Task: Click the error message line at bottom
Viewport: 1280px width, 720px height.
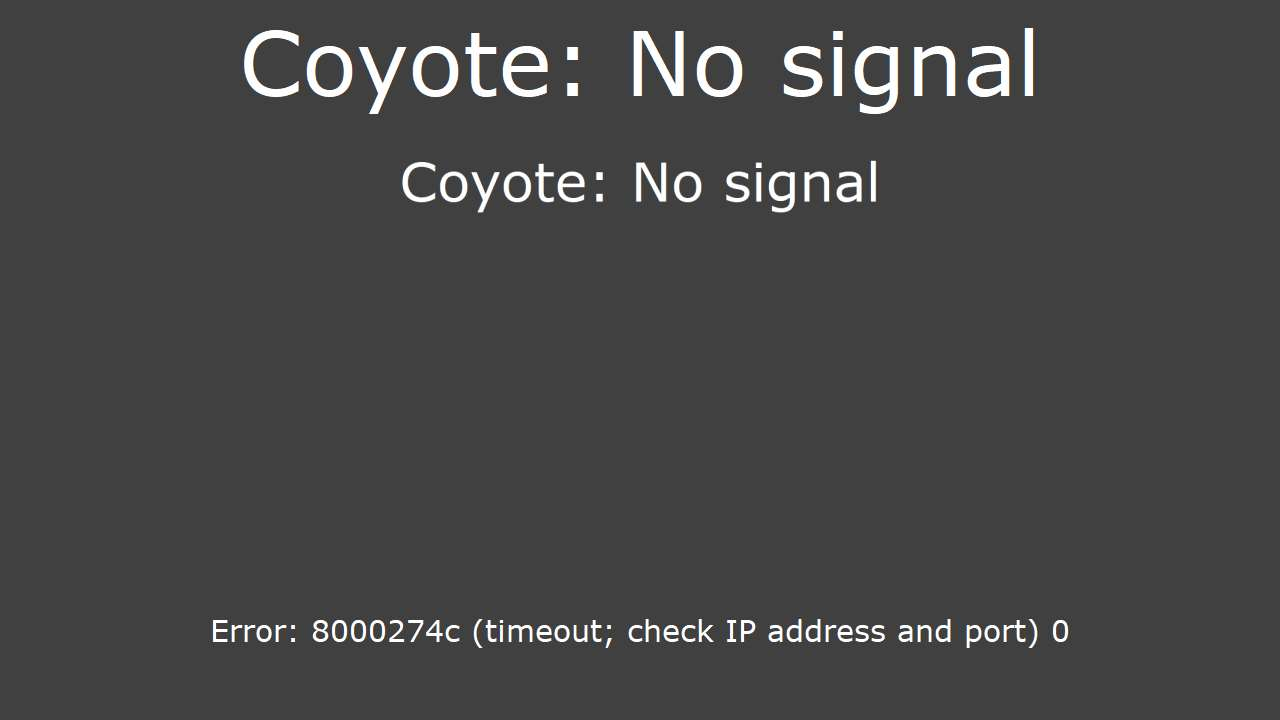Action: 640,632
